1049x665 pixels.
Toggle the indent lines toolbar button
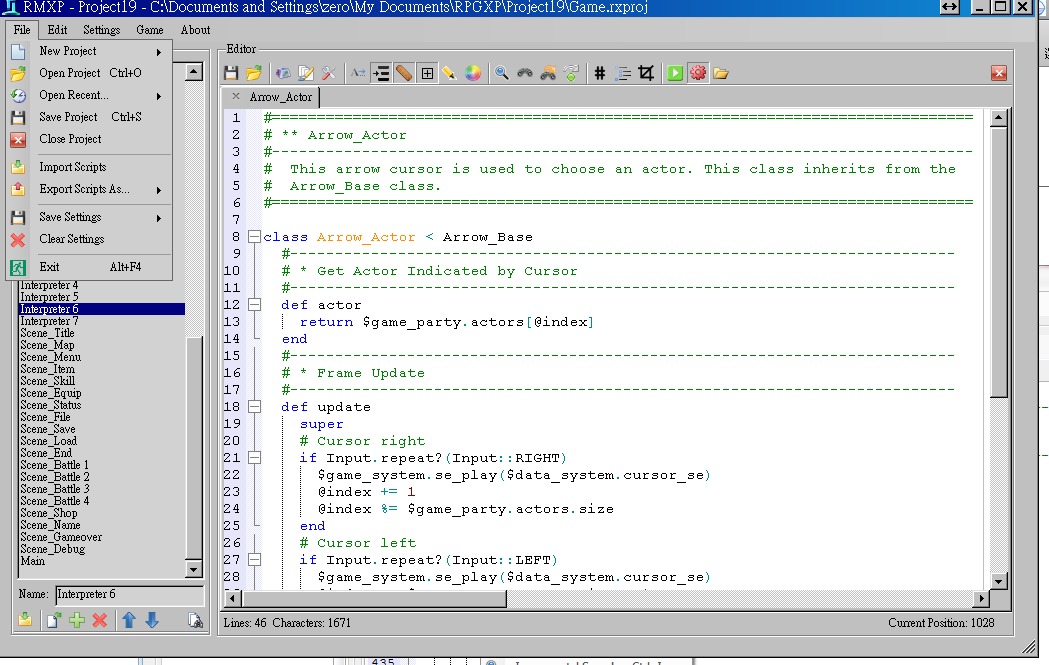pyautogui.click(x=381, y=73)
